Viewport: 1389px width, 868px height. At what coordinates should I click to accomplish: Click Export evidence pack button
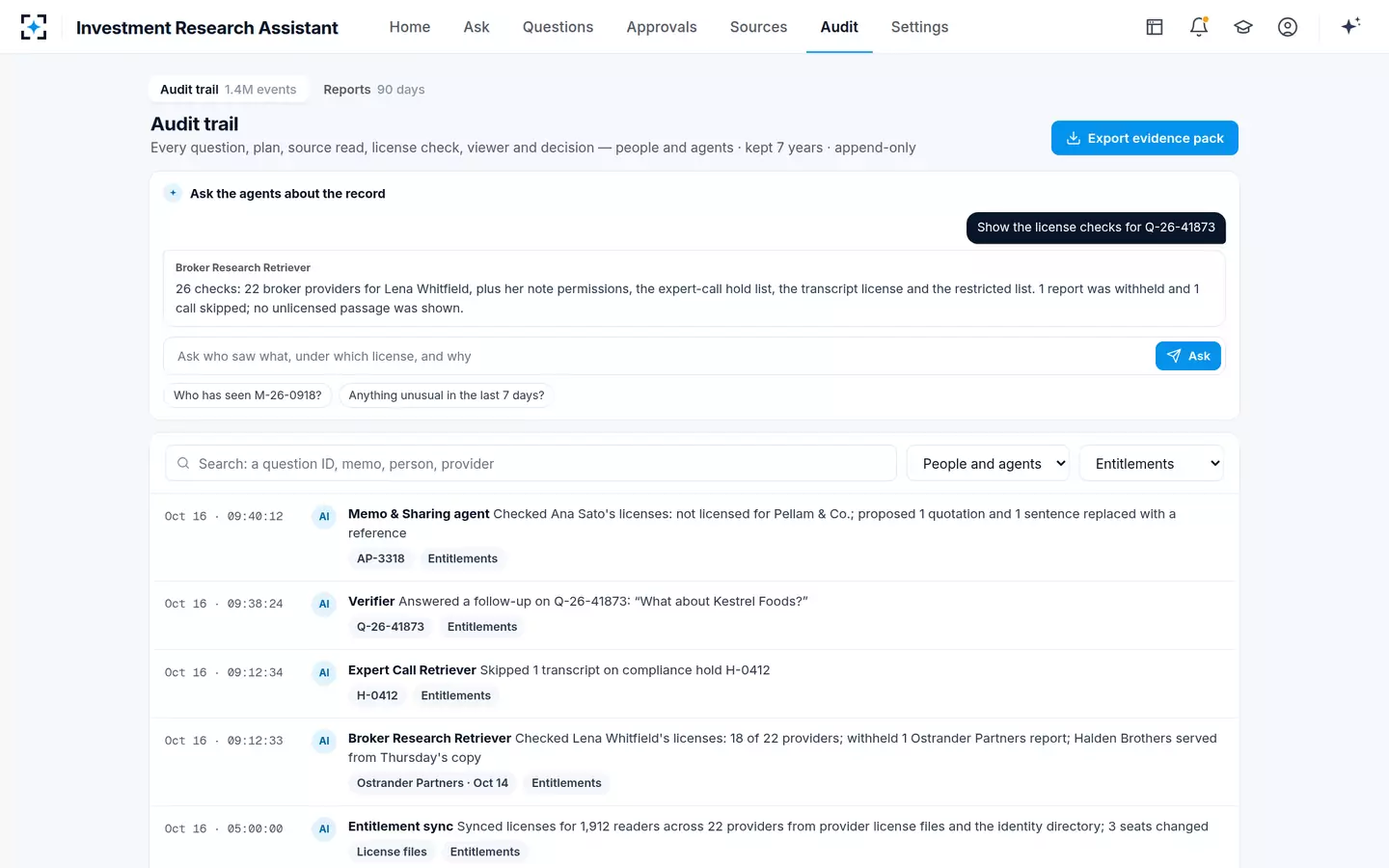(x=1145, y=138)
